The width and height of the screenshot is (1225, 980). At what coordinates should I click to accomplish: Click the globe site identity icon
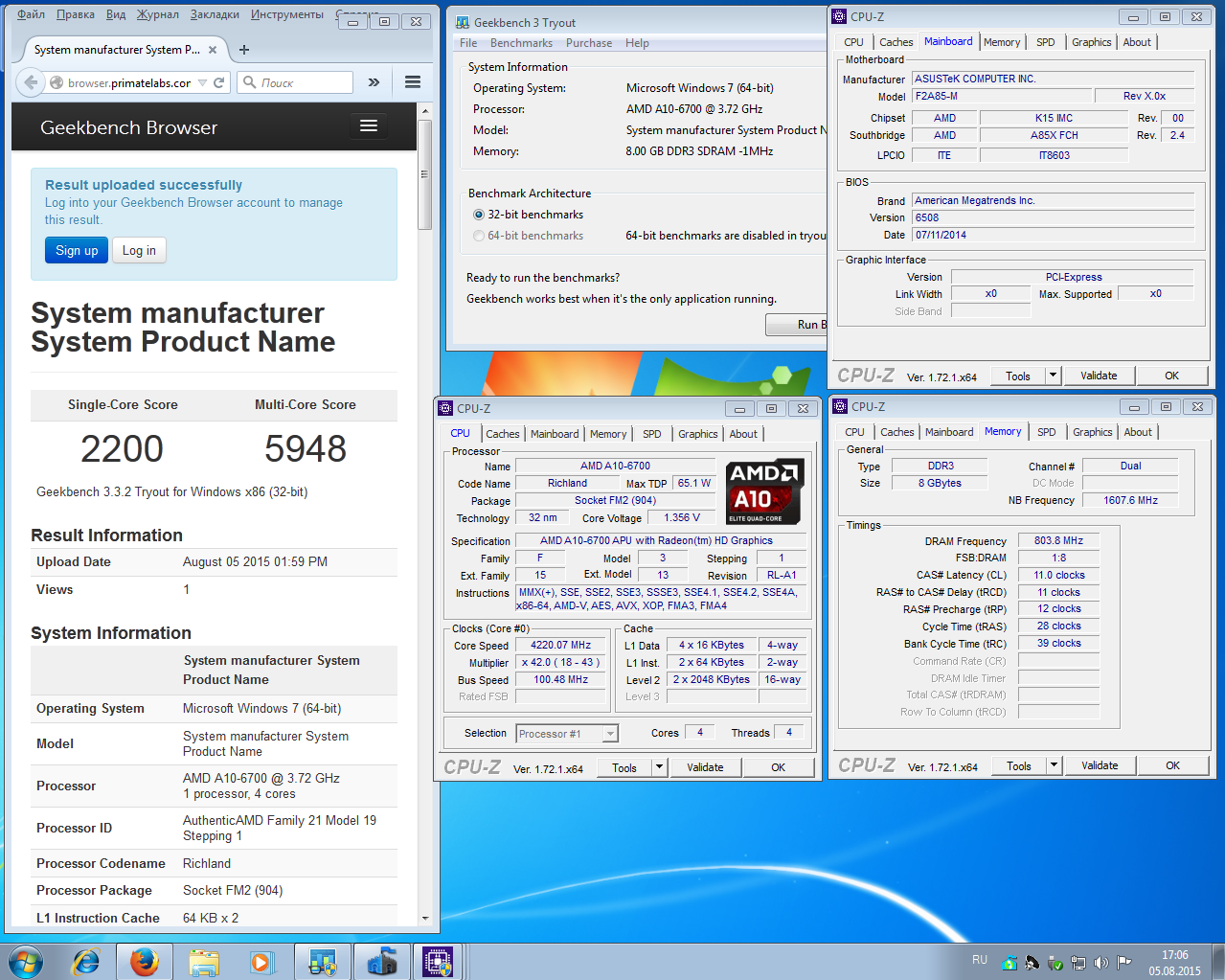[57, 82]
